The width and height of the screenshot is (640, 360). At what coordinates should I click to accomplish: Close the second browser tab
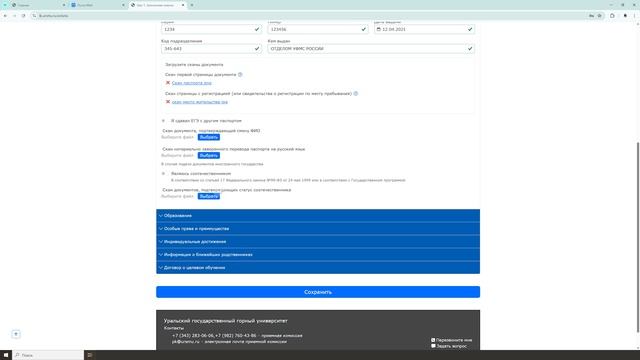pyautogui.click(x=123, y=5)
